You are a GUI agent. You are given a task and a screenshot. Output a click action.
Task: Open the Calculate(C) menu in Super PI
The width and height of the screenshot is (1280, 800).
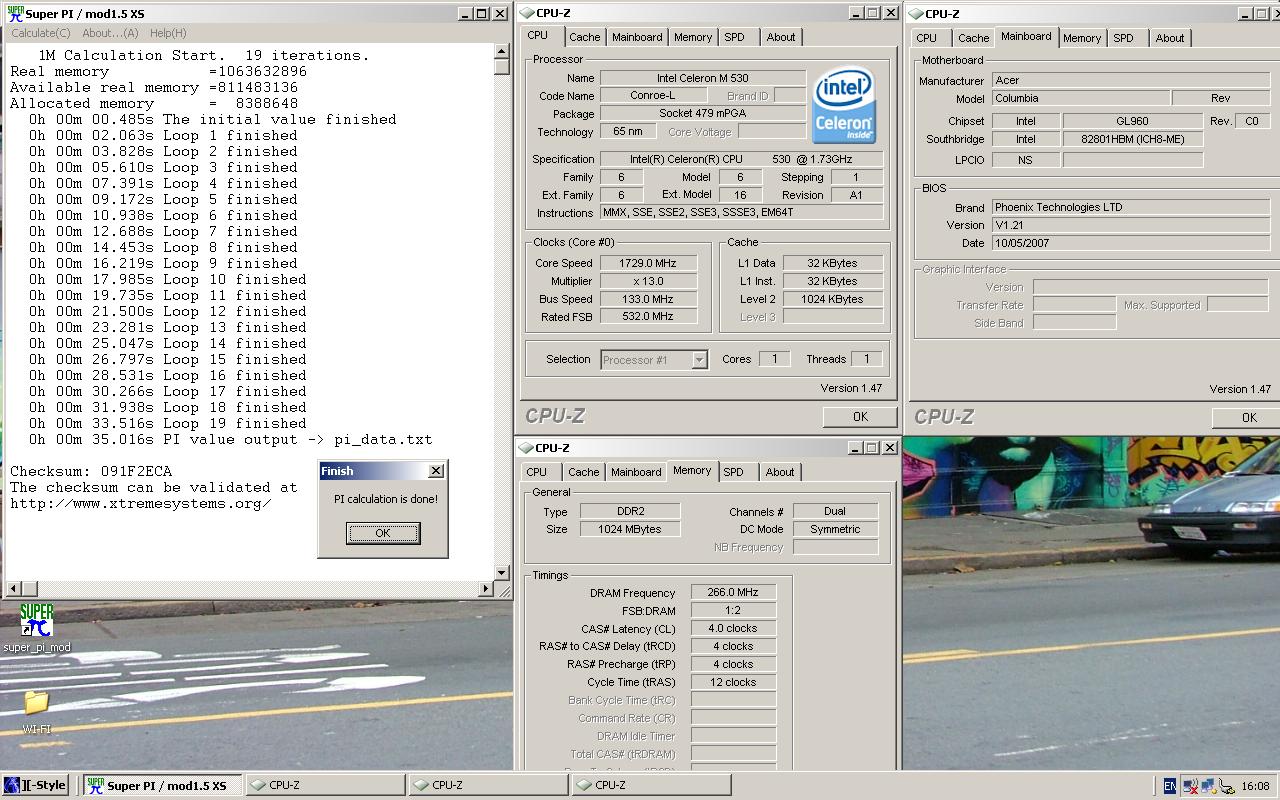pos(41,33)
